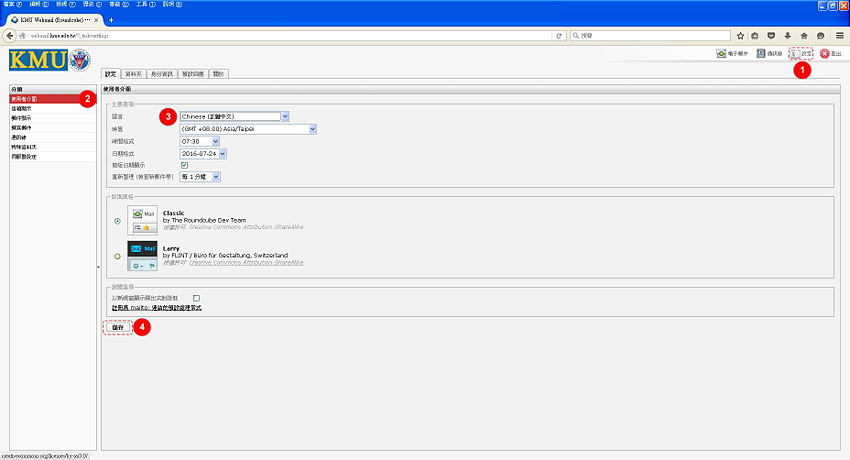Click the chat bubble icon in browser toolbar
Viewport: 850px width, 460px height.
(x=821, y=36)
